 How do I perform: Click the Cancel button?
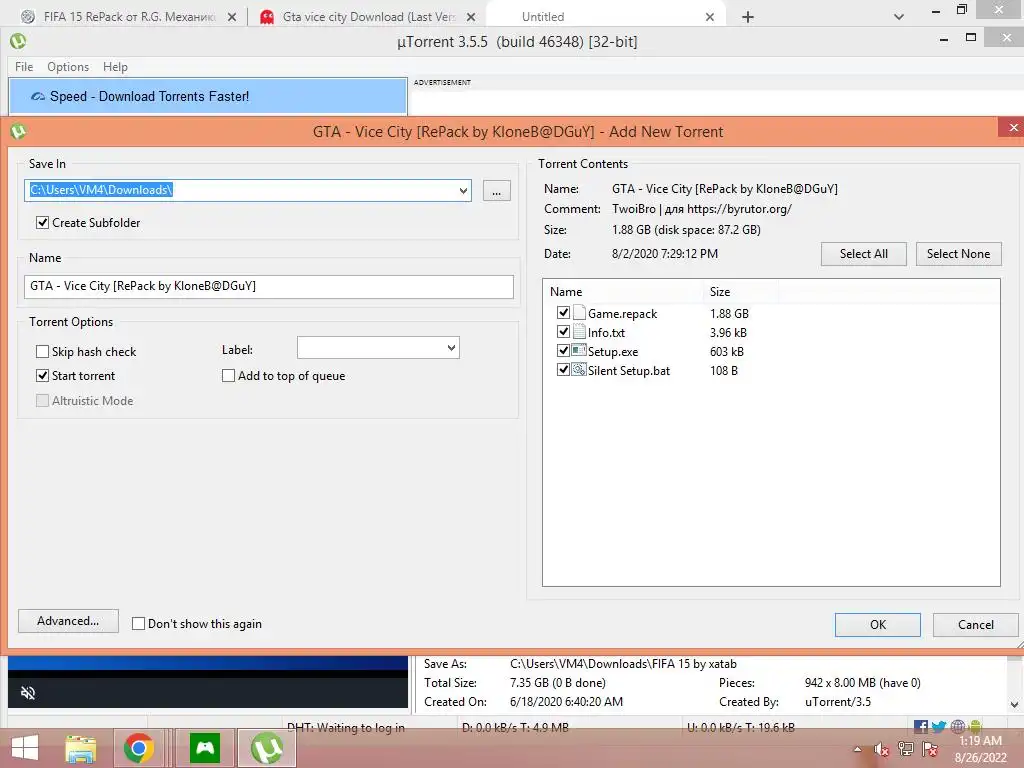click(976, 625)
